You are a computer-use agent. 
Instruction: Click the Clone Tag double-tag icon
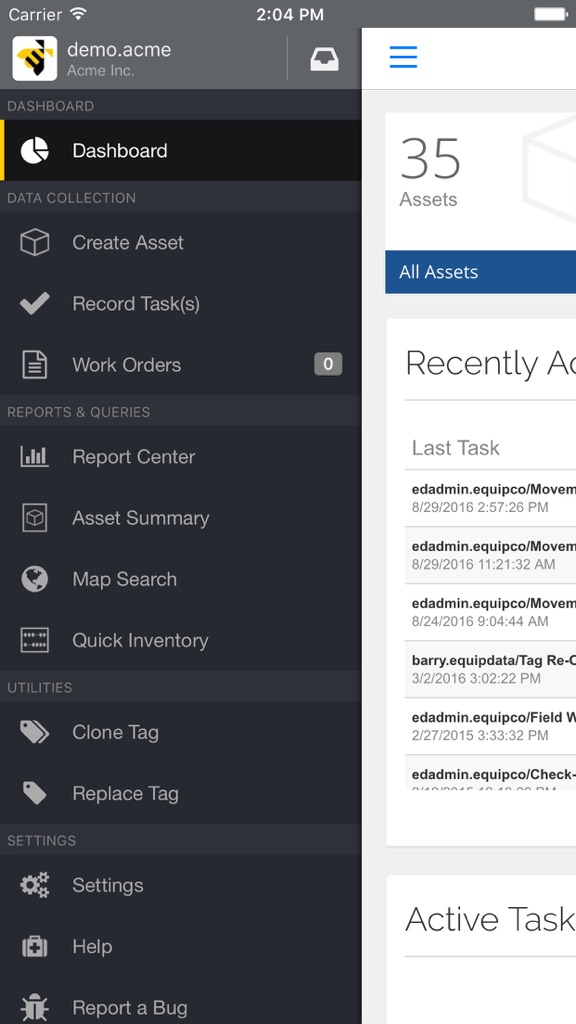pos(35,732)
